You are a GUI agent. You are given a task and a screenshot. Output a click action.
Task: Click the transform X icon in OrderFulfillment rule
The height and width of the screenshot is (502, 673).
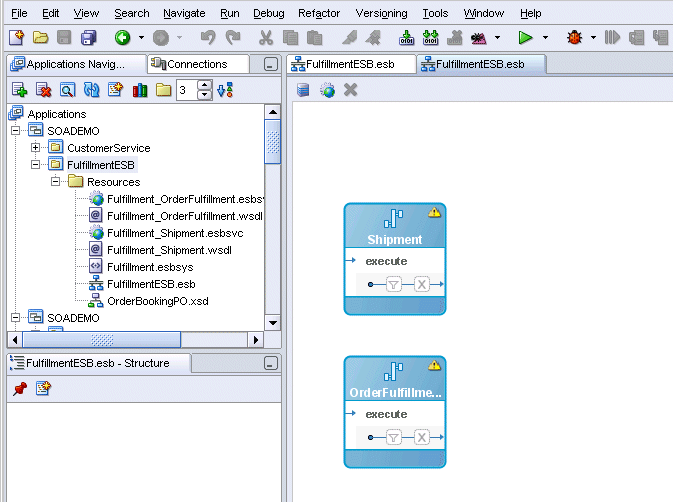(x=422, y=437)
